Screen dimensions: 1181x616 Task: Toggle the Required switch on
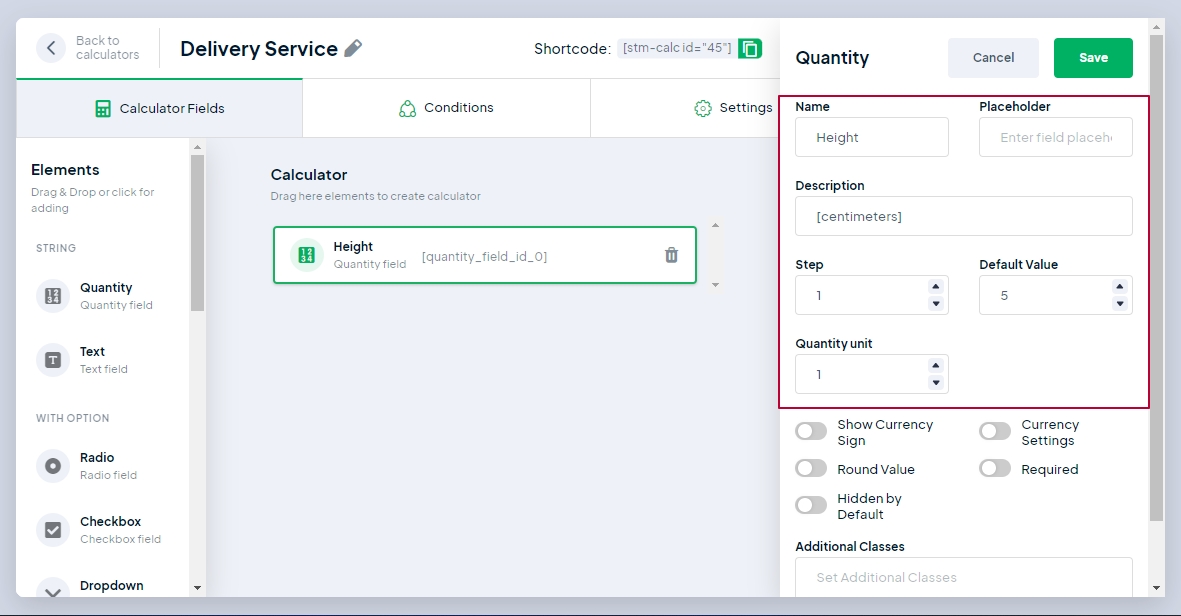coord(995,469)
